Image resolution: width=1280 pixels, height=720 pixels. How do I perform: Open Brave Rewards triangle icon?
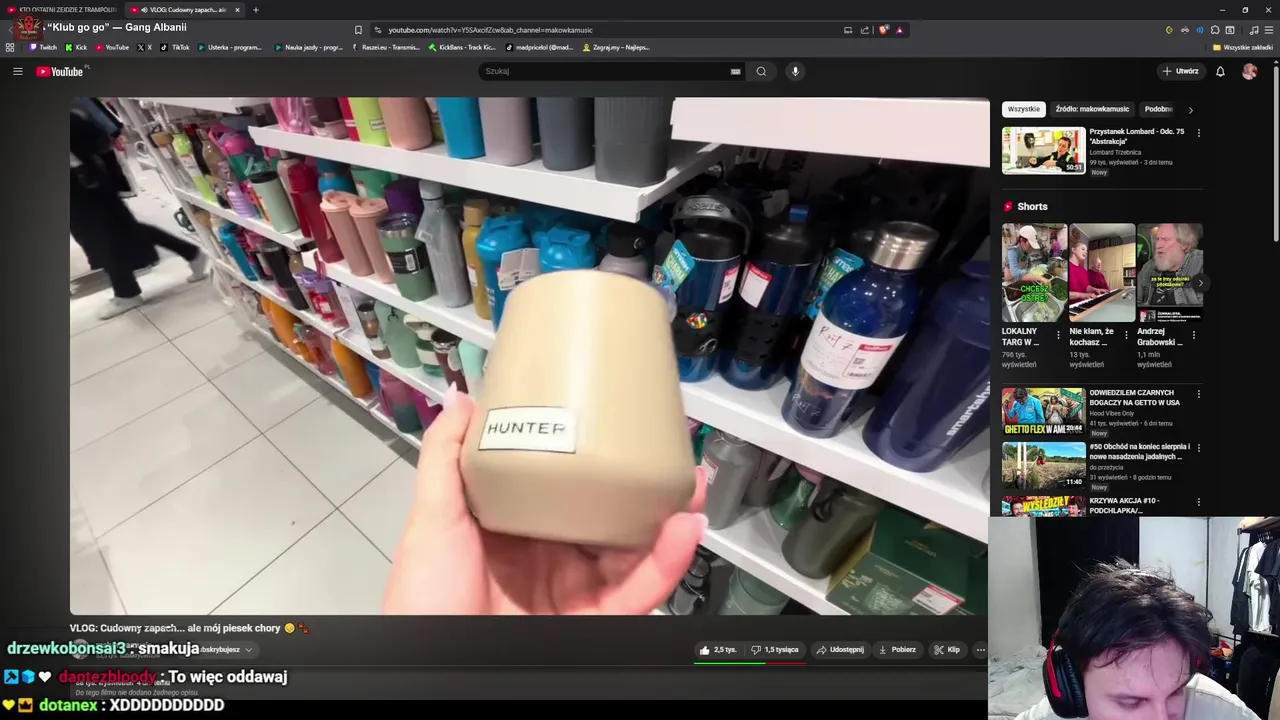(899, 30)
